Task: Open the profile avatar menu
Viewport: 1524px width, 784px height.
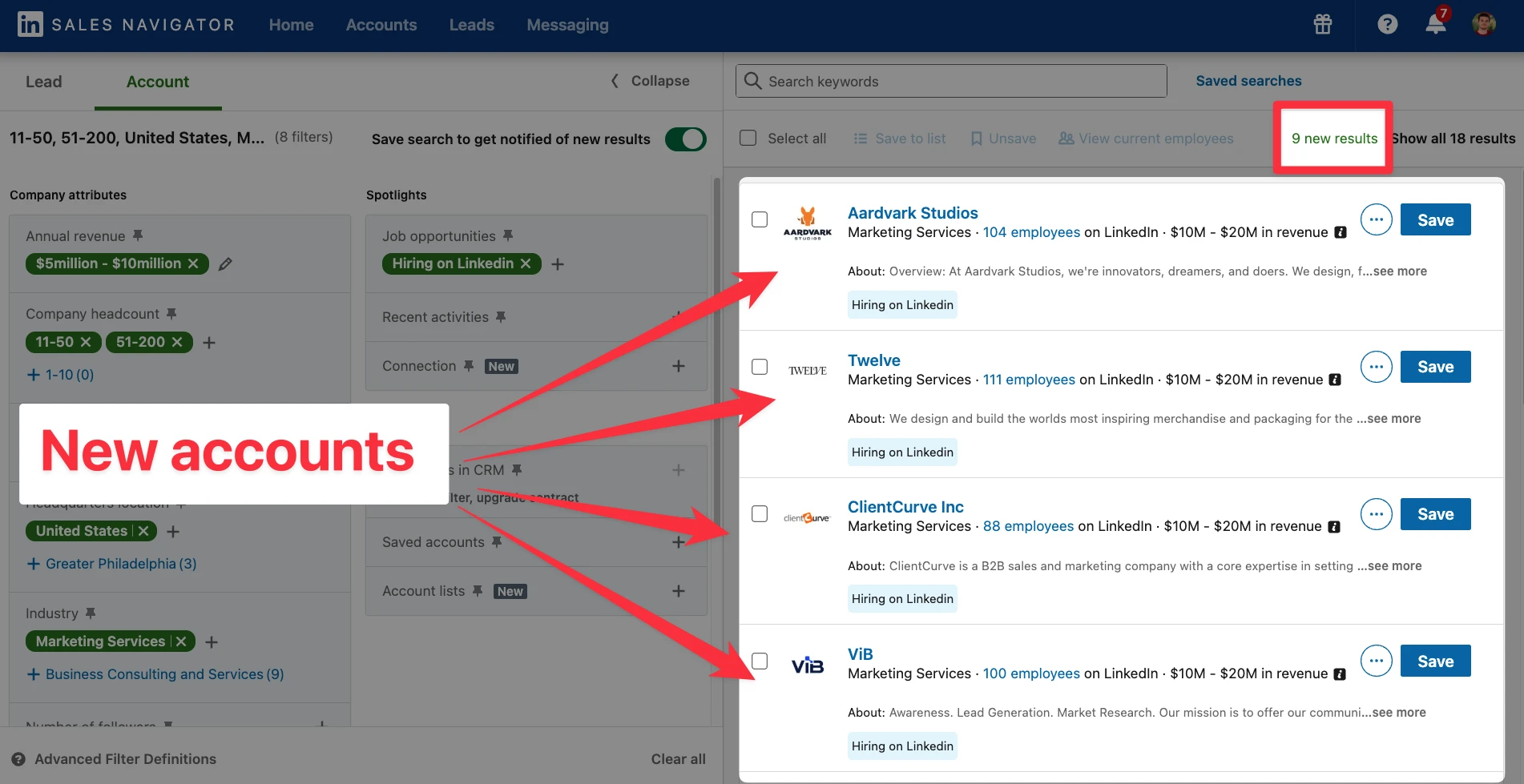Action: click(1484, 24)
